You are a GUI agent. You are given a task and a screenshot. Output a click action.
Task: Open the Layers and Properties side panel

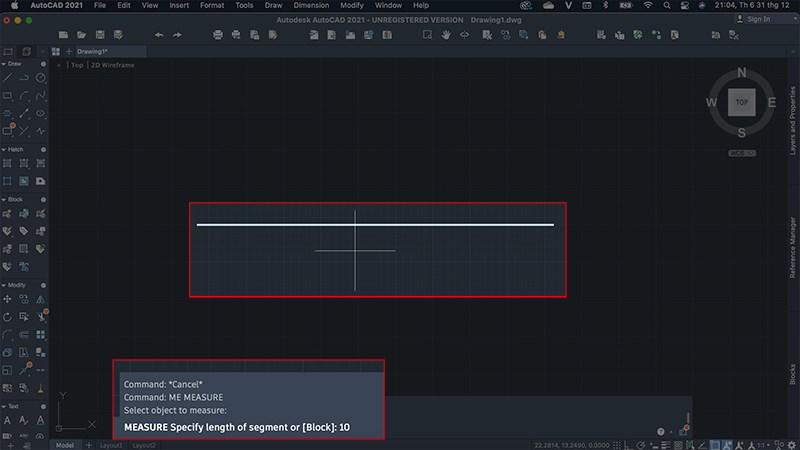coord(792,120)
